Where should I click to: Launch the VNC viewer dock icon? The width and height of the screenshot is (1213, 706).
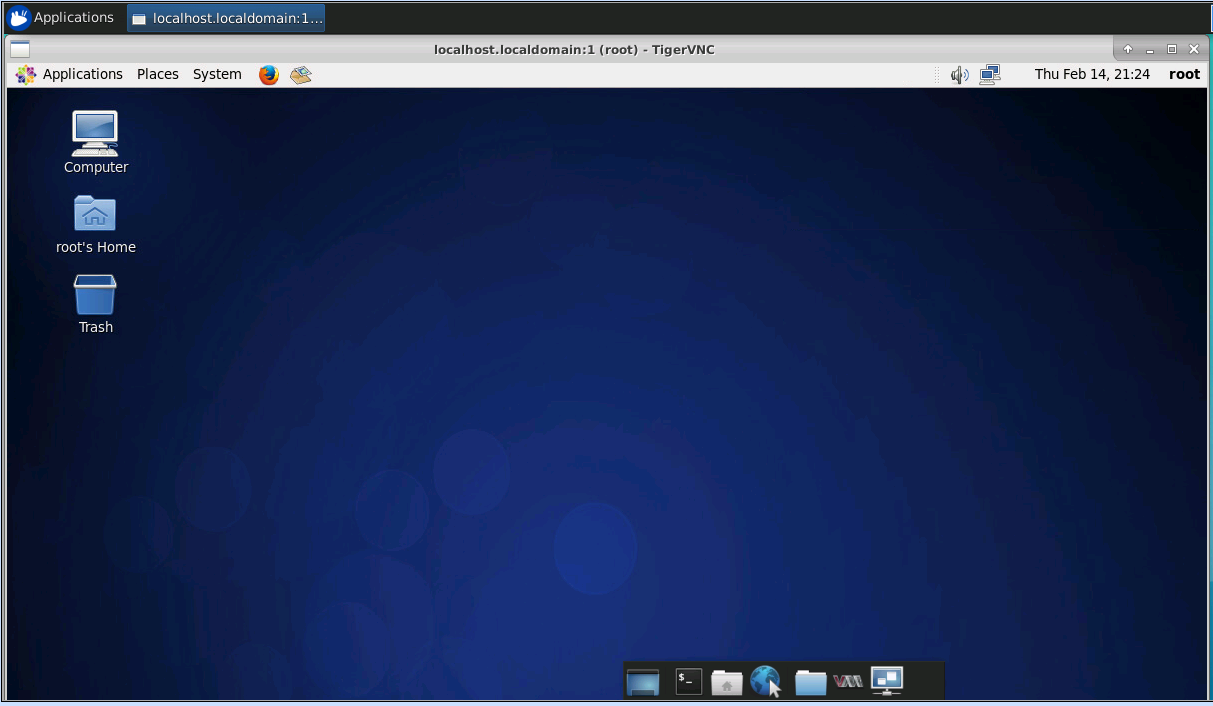click(x=848, y=682)
